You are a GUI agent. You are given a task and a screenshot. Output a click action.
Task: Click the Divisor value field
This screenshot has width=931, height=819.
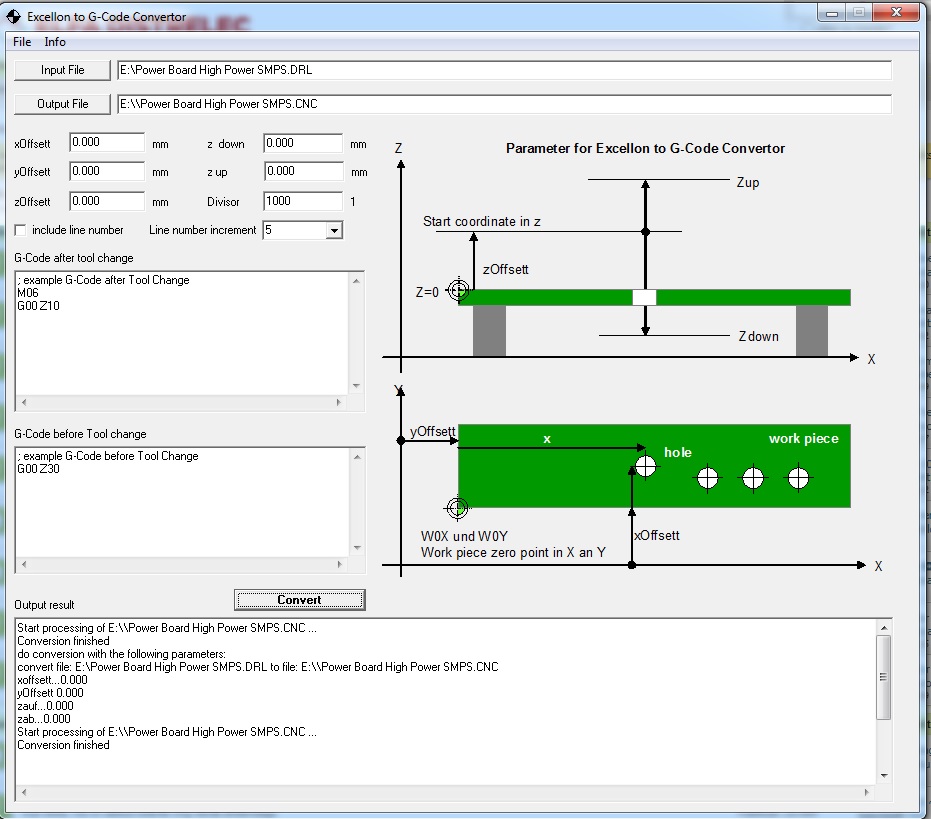pyautogui.click(x=303, y=201)
